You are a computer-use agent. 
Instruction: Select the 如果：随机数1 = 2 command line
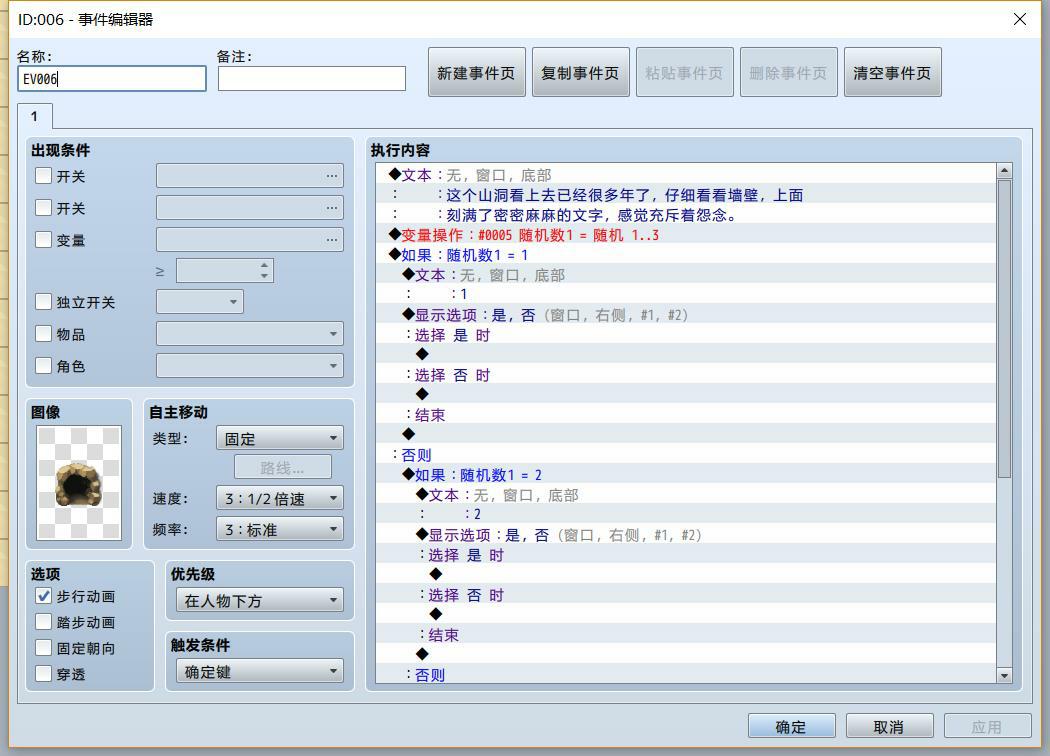pyautogui.click(x=686, y=475)
